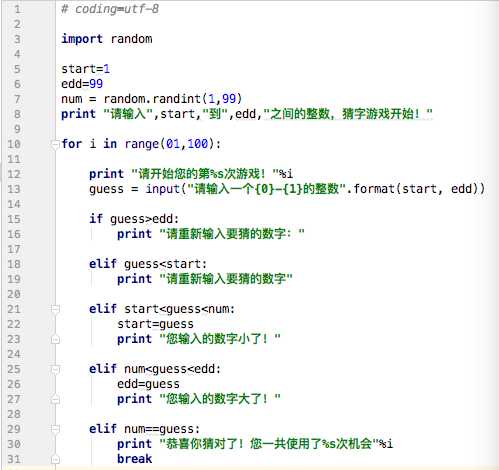This screenshot has width=499, height=470.
Task: Click line number 13 in the gutter
Action: click(x=14, y=189)
